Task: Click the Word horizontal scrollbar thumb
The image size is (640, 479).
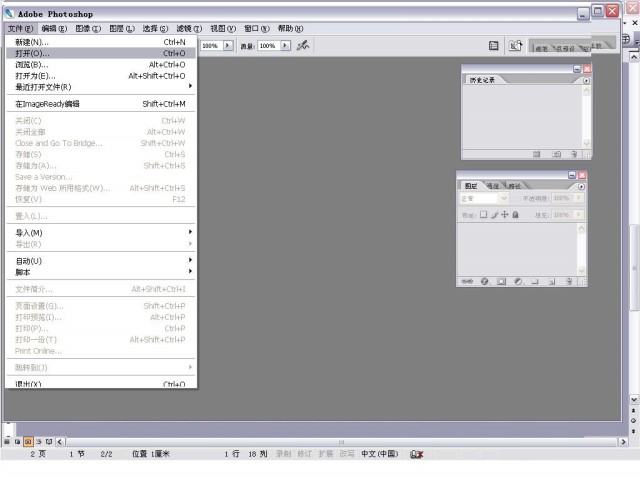Action: click(x=341, y=442)
